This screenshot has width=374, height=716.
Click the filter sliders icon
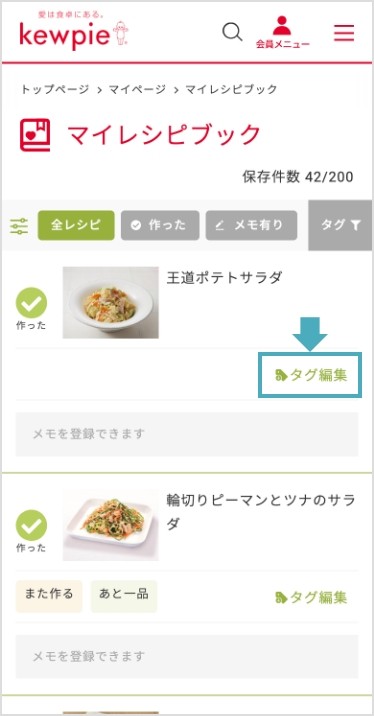pos(19,226)
